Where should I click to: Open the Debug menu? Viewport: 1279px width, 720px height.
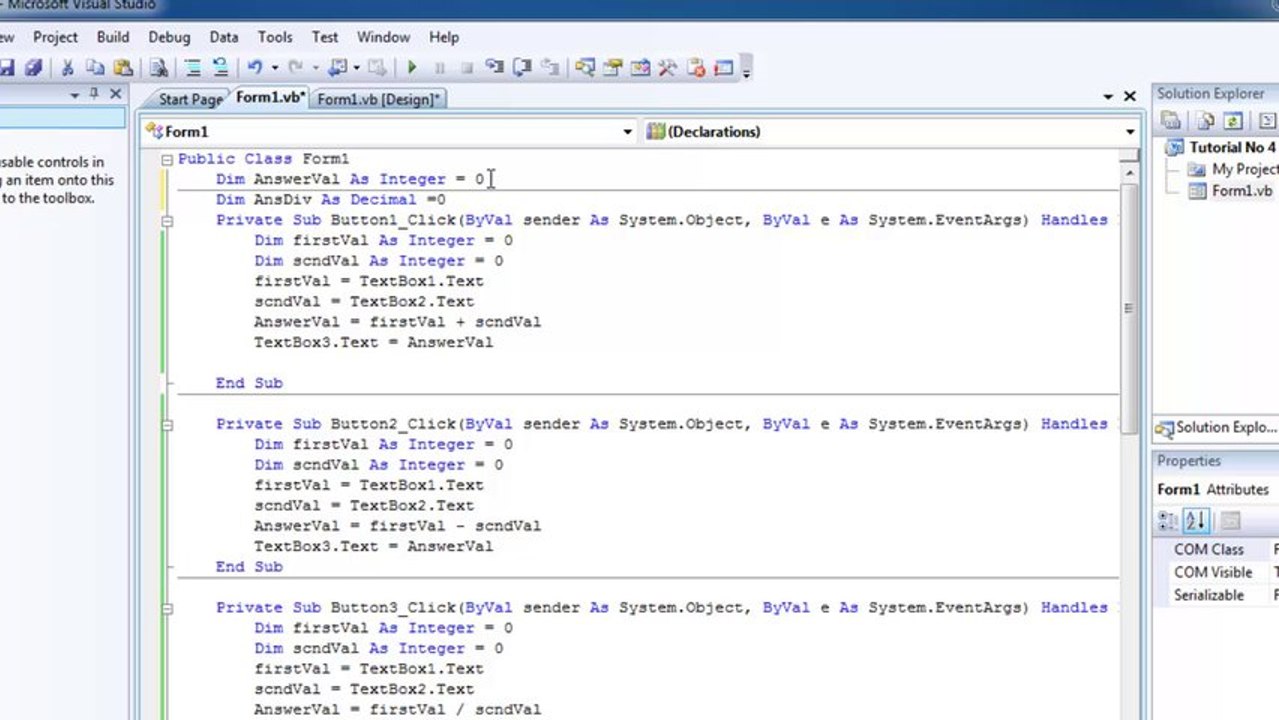click(169, 37)
